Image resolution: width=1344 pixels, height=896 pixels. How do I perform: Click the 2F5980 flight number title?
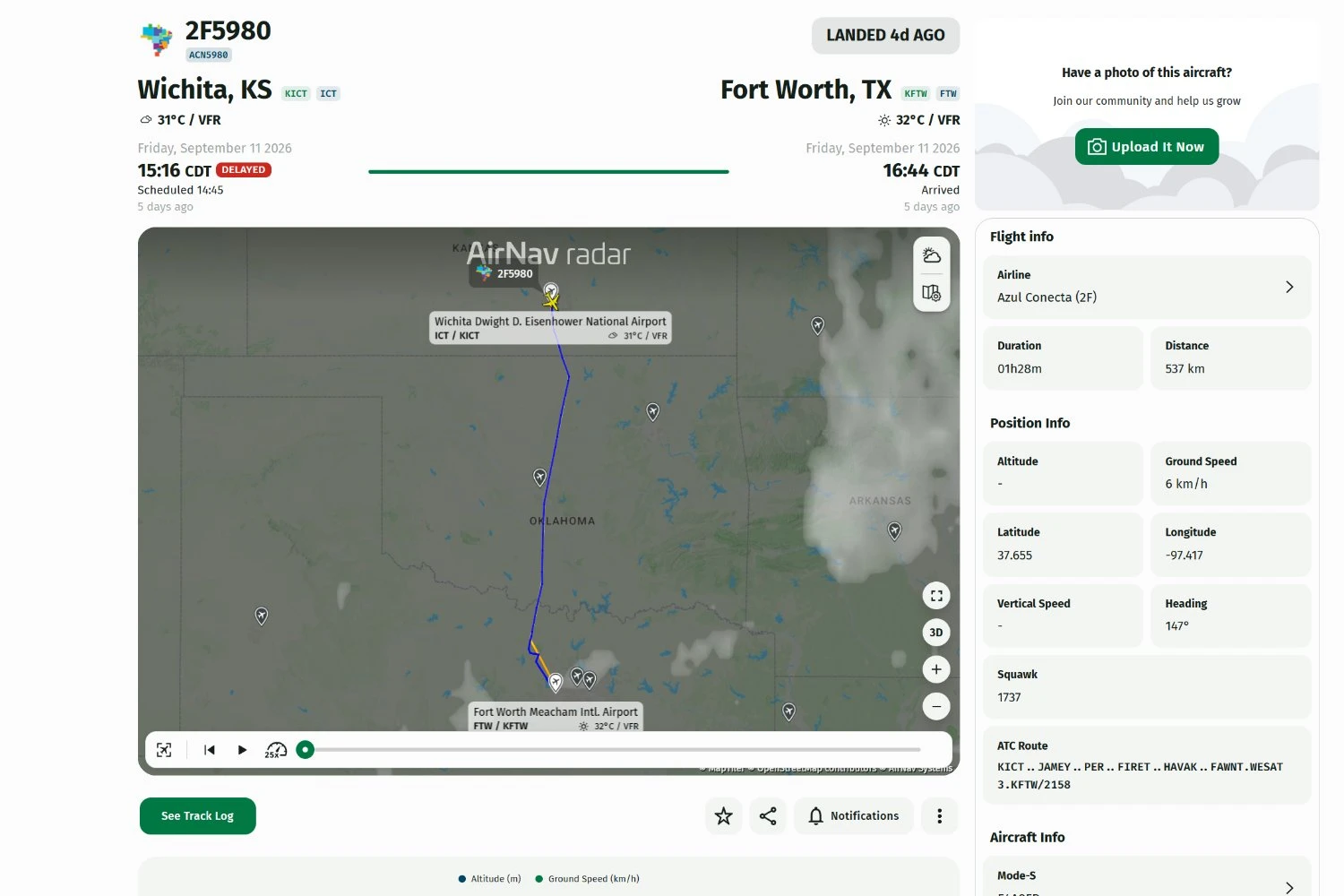(x=228, y=30)
